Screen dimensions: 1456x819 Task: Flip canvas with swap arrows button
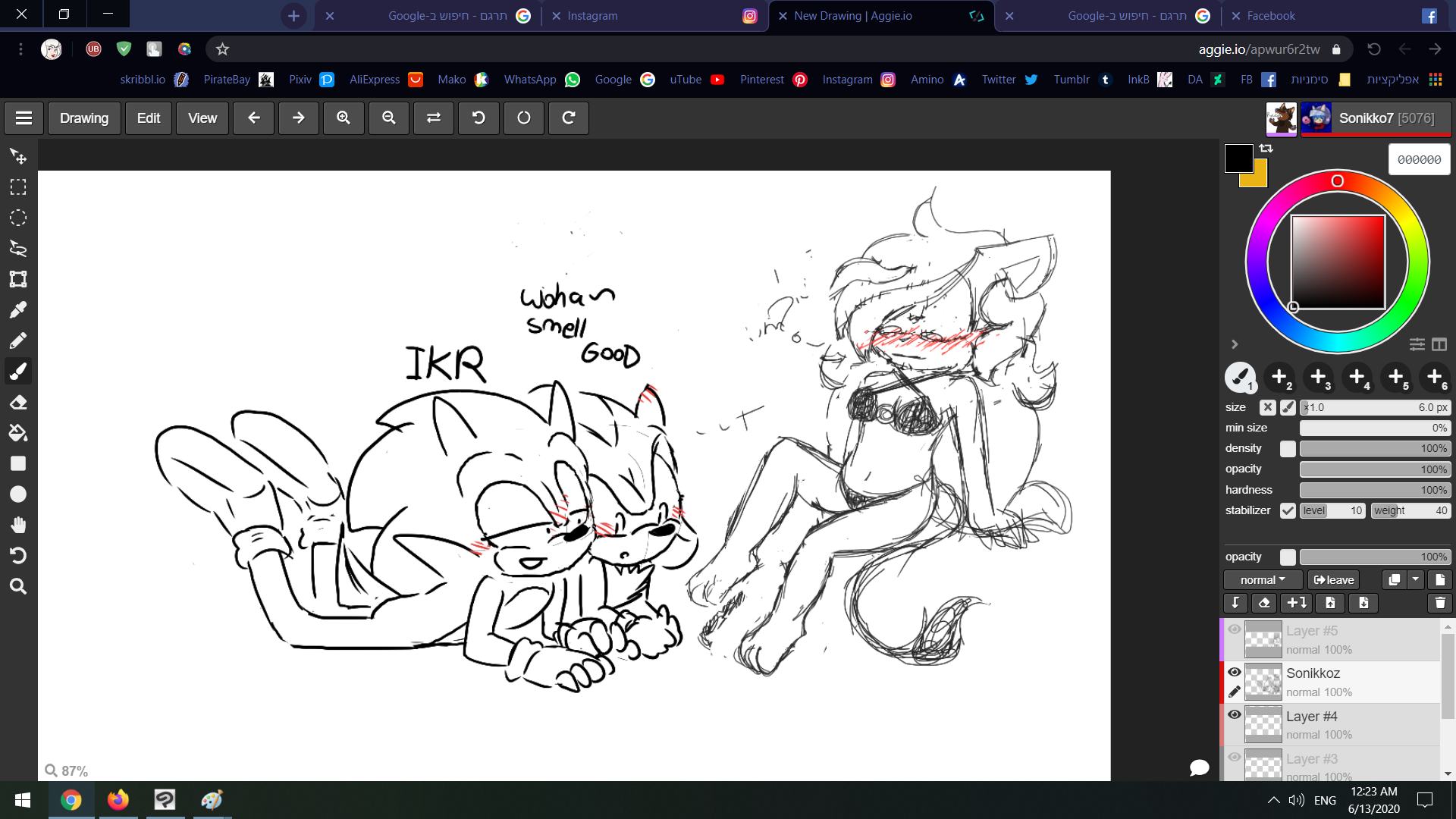(x=434, y=118)
